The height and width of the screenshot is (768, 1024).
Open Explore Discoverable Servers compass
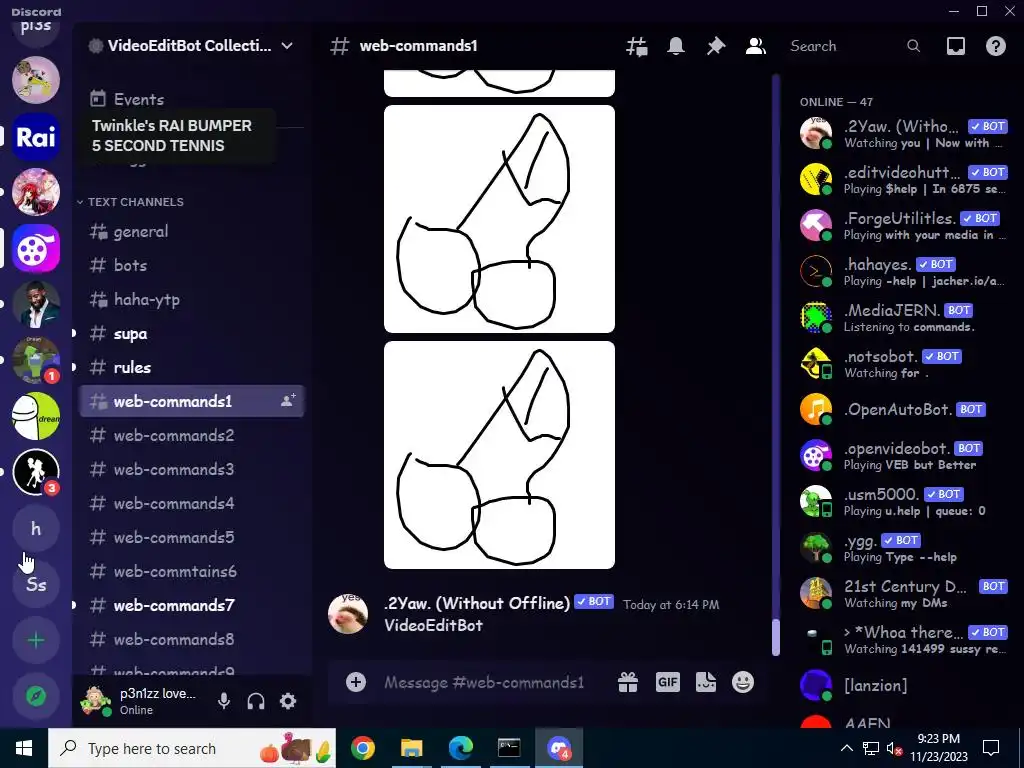(x=36, y=696)
